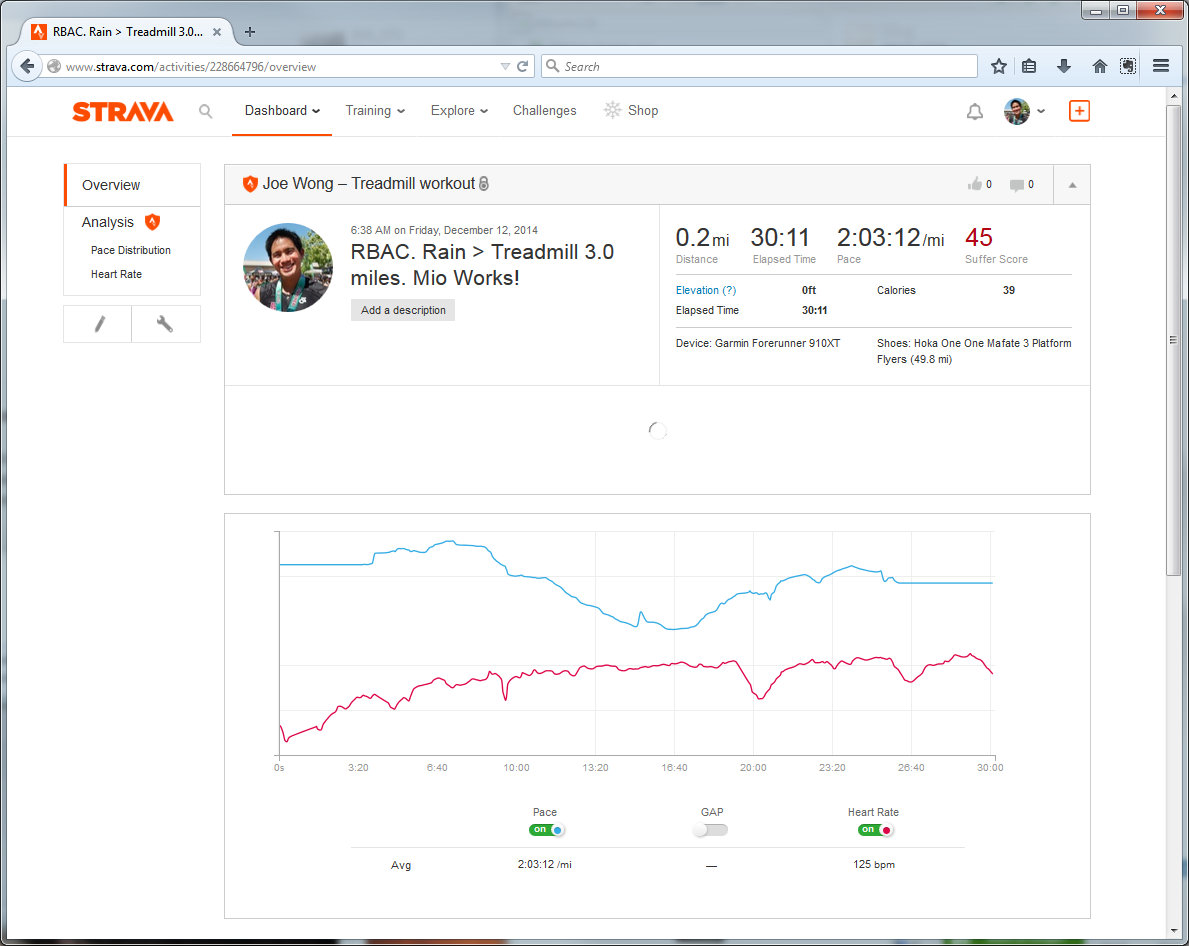
Task: Click the Add a description button
Action: click(x=403, y=310)
